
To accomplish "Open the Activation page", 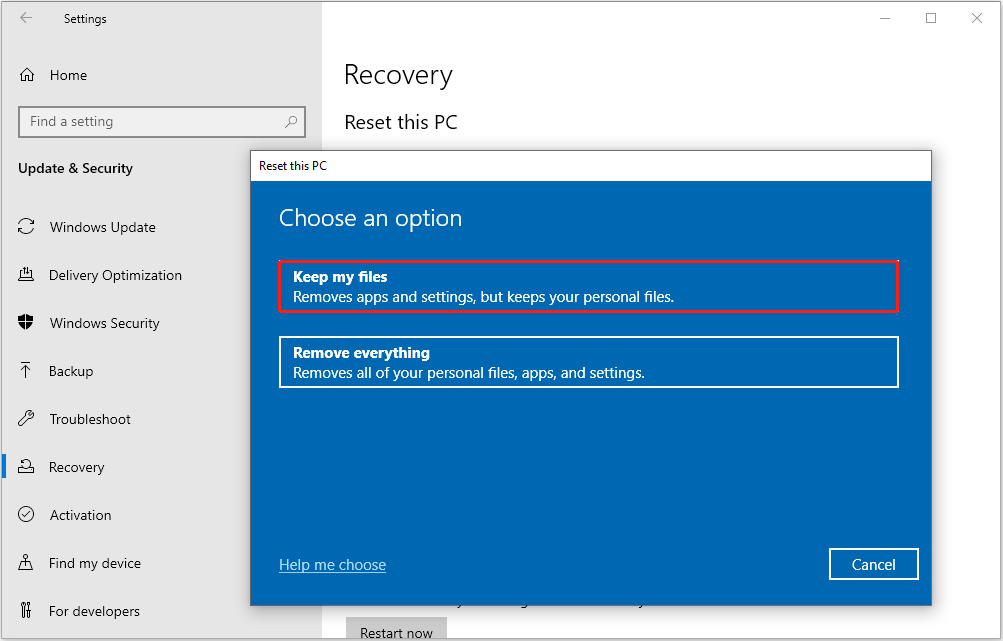I will [x=81, y=515].
